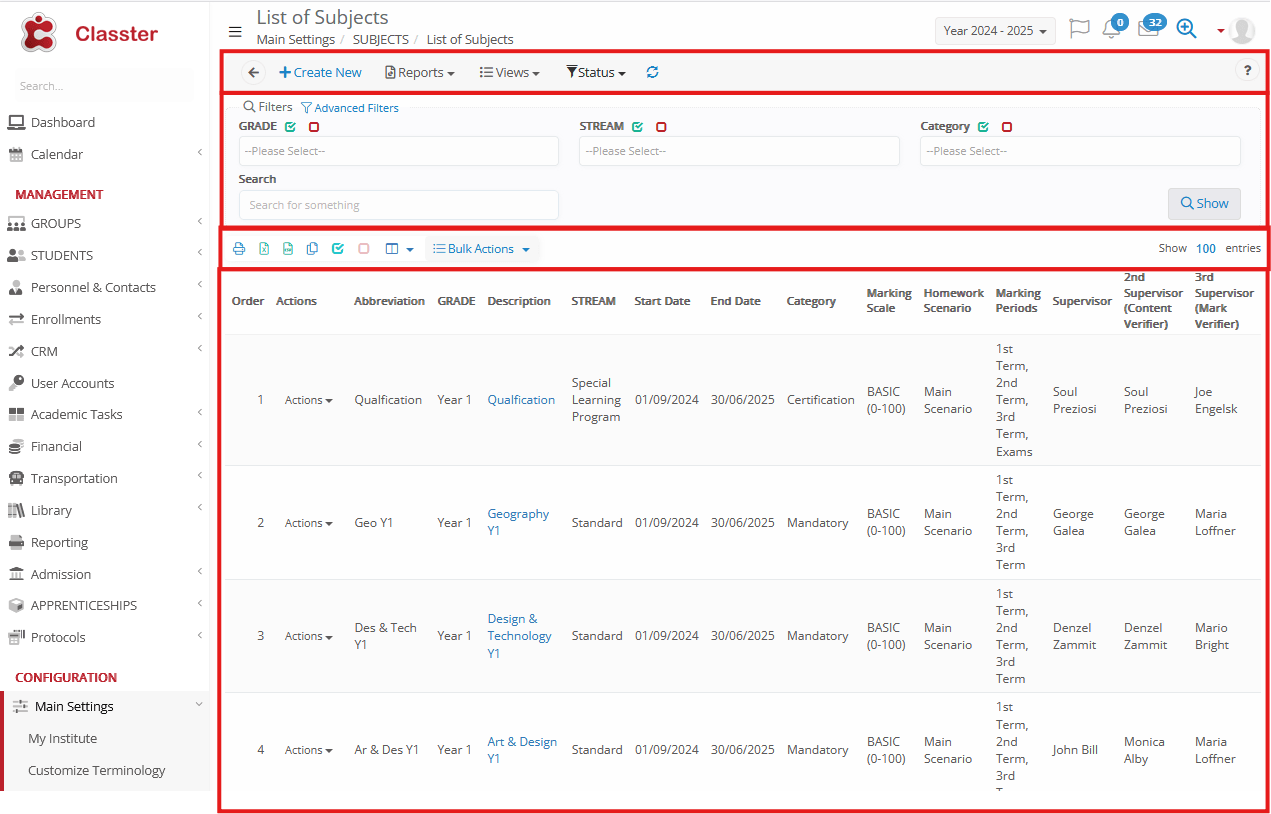
Task: Go back using the back arrow button
Action: coord(254,72)
